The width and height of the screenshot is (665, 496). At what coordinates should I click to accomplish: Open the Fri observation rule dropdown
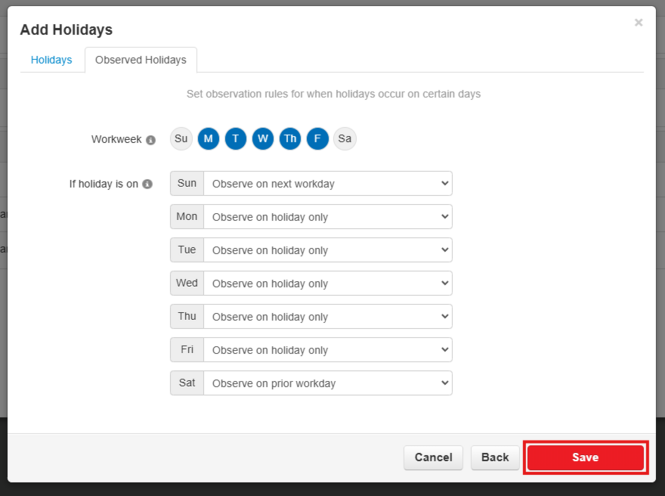click(x=327, y=350)
